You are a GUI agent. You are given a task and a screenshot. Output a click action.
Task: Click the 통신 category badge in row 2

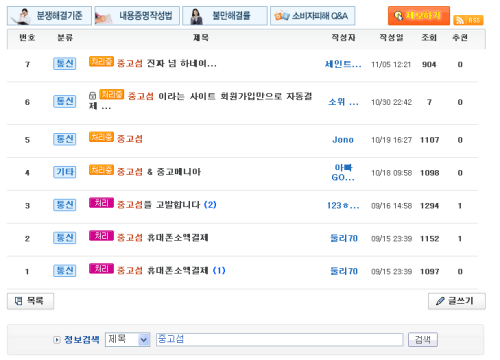(65, 238)
